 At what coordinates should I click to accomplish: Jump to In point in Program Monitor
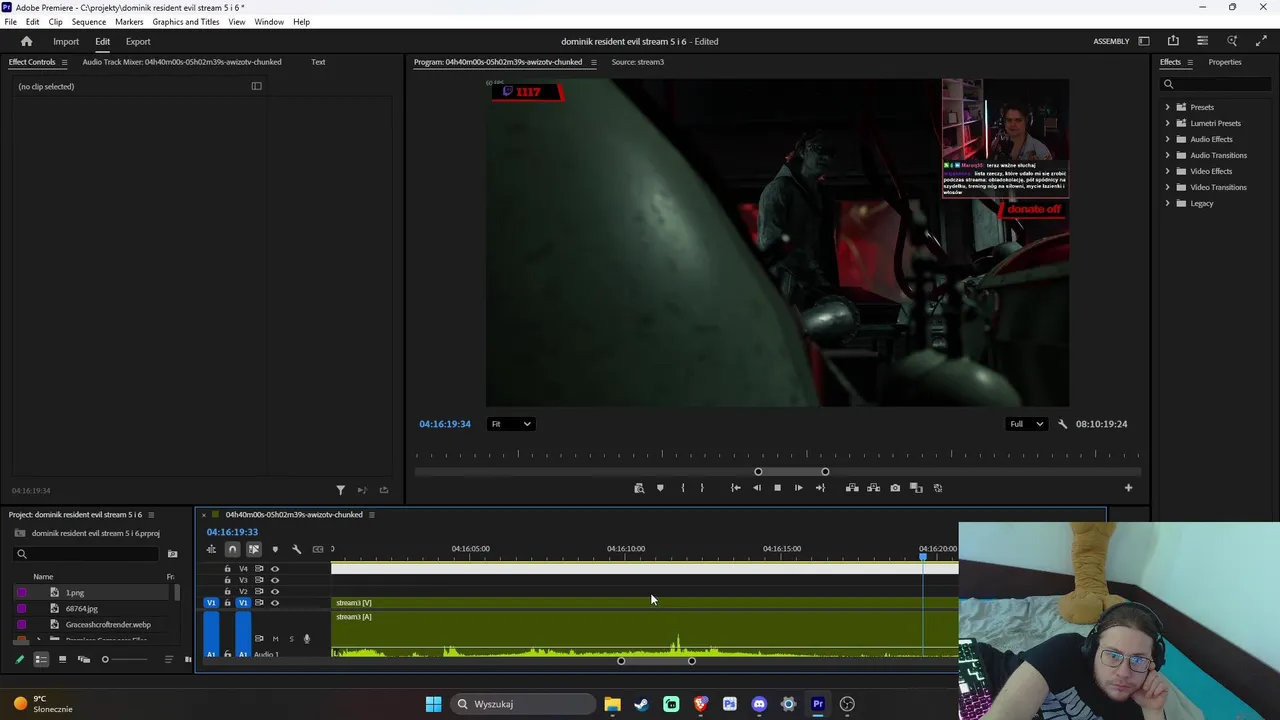(x=735, y=488)
